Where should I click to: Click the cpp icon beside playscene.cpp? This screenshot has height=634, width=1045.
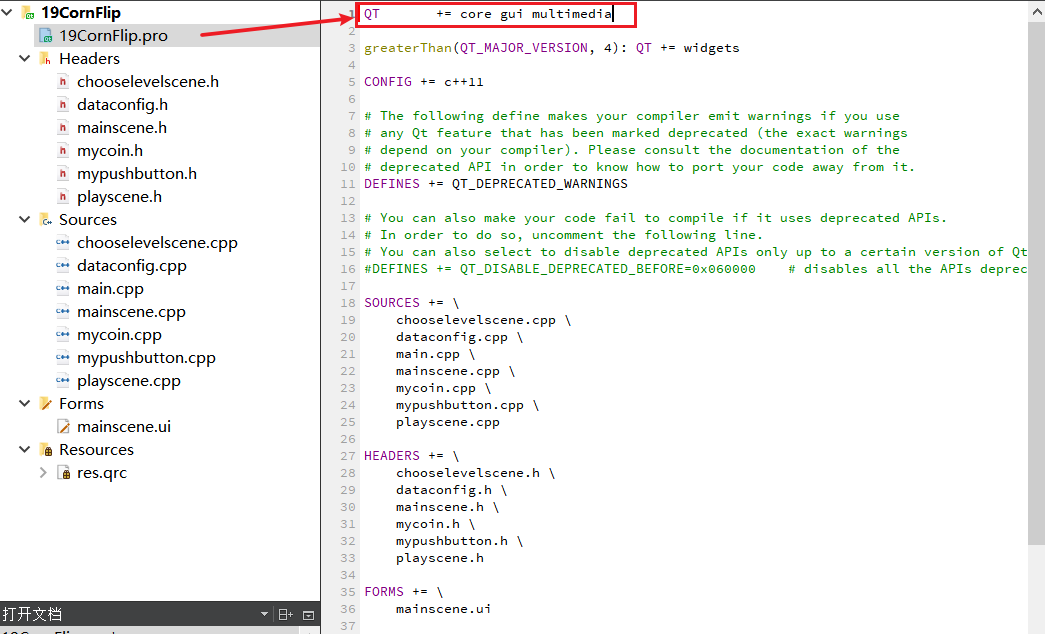pos(63,381)
